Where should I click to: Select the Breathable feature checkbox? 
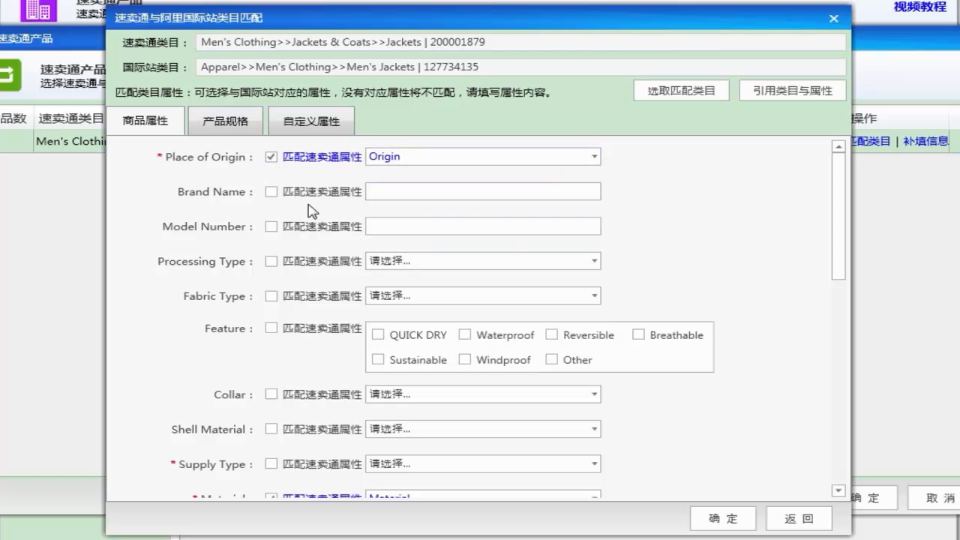pyautogui.click(x=639, y=334)
